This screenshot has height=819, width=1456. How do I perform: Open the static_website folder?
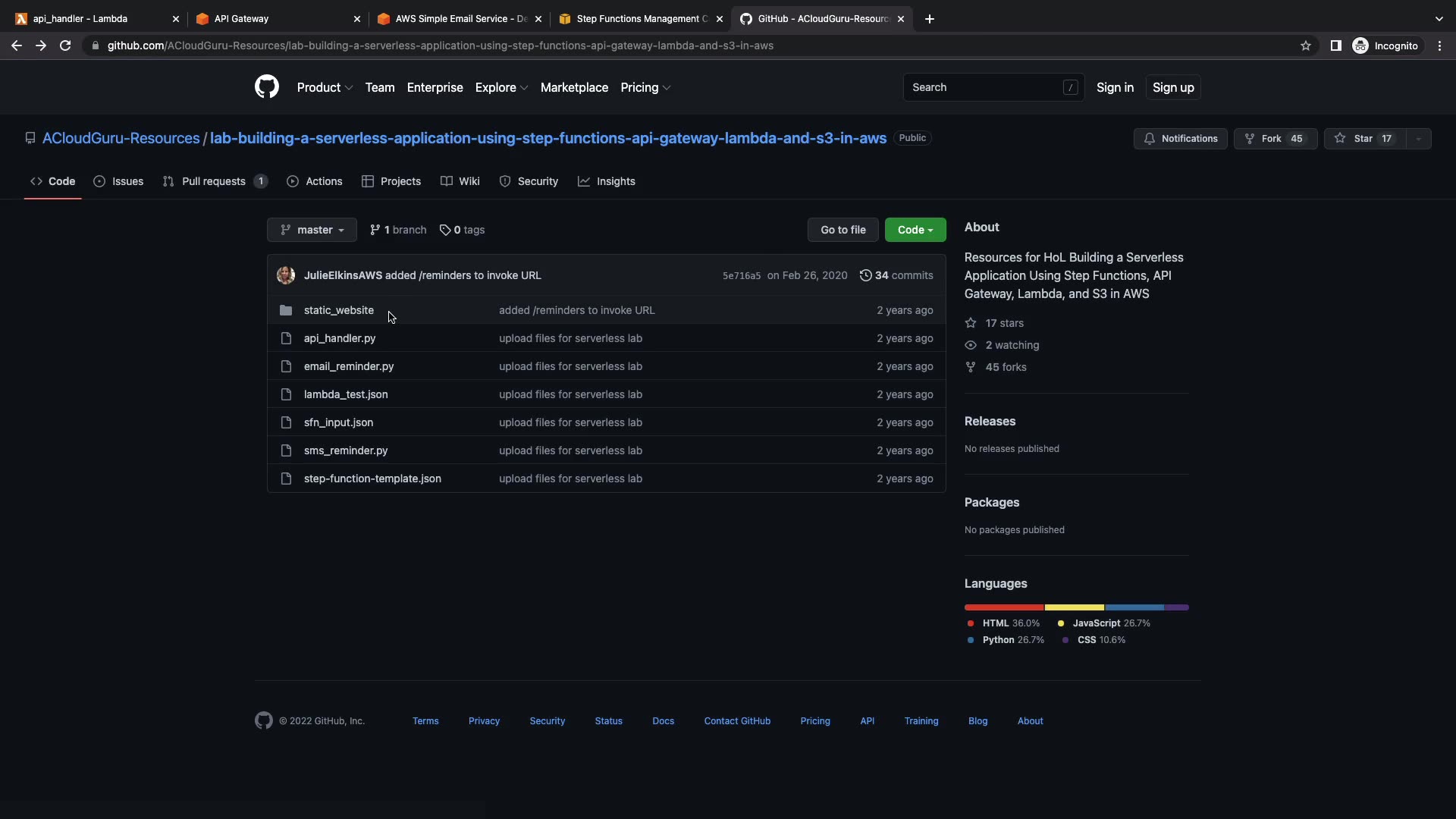338,310
